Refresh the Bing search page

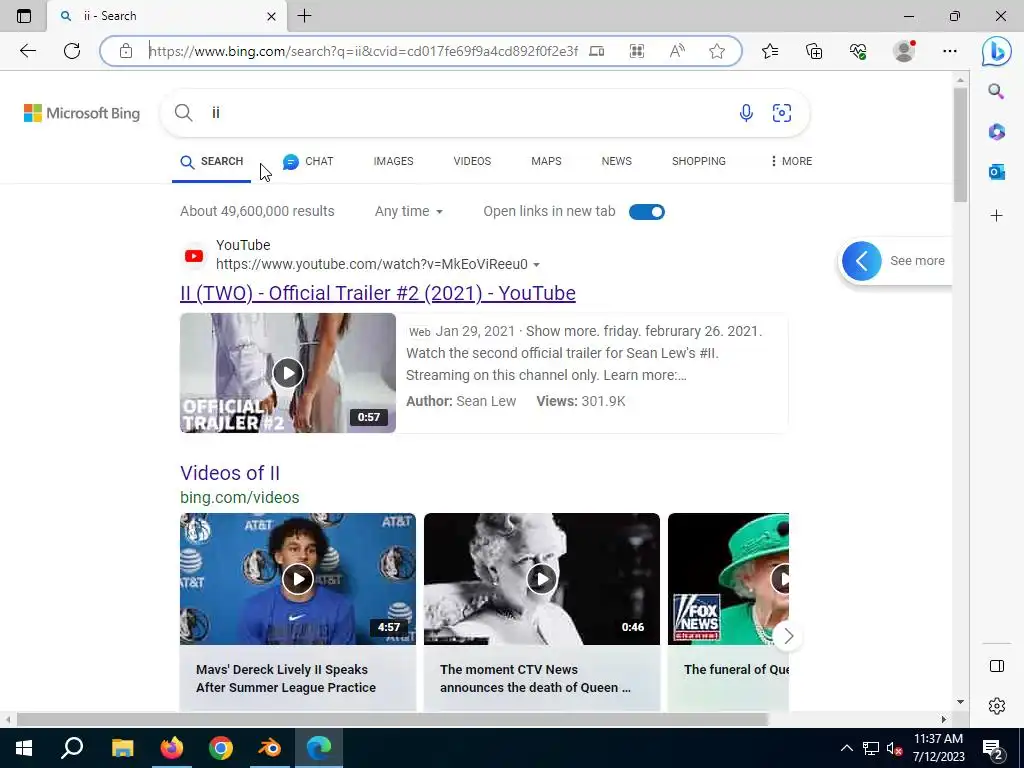72,51
